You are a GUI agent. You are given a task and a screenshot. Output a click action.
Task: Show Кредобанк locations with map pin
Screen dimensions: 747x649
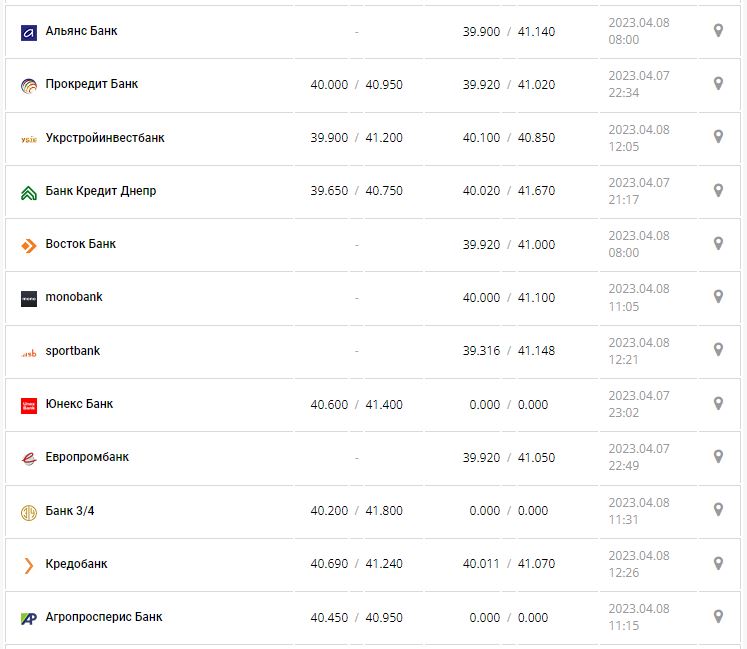coord(718,563)
